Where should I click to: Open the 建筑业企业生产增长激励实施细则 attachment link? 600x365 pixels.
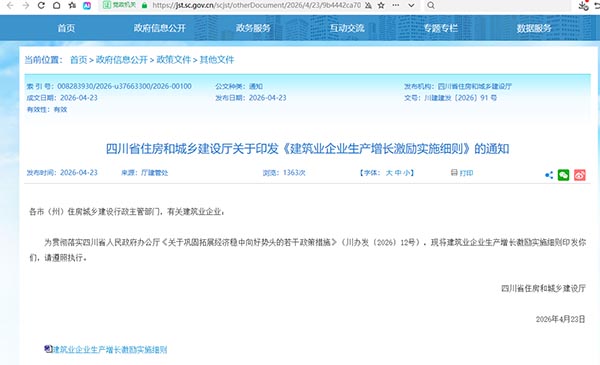(110, 349)
